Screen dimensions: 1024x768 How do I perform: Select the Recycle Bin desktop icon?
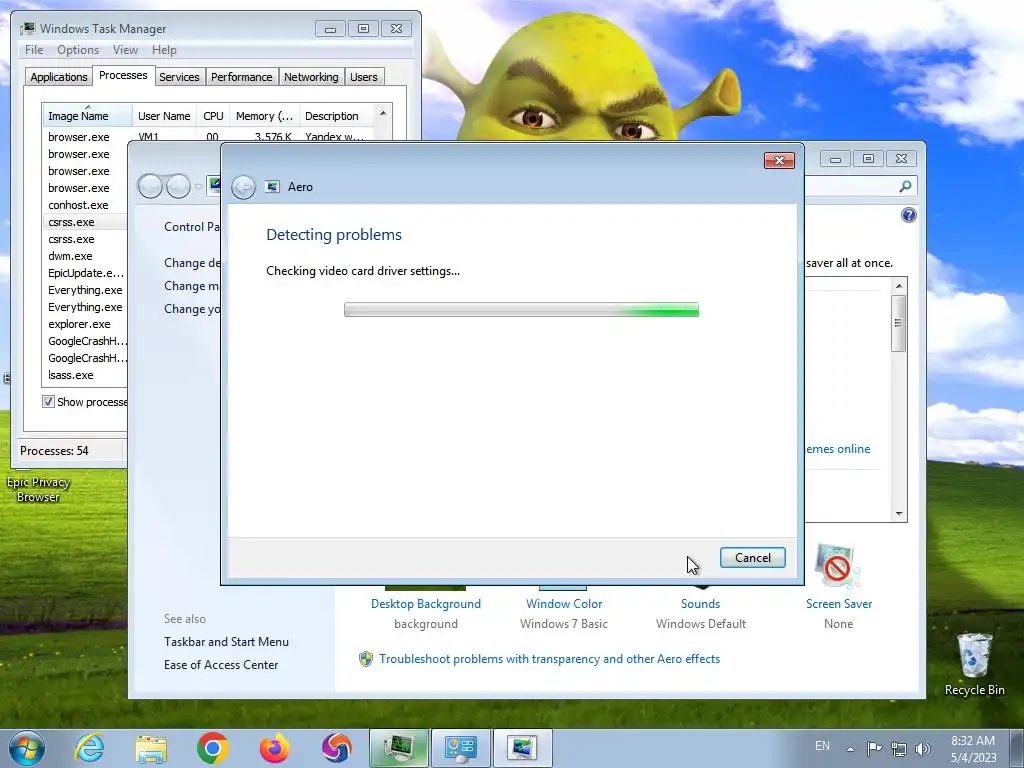pos(974,665)
